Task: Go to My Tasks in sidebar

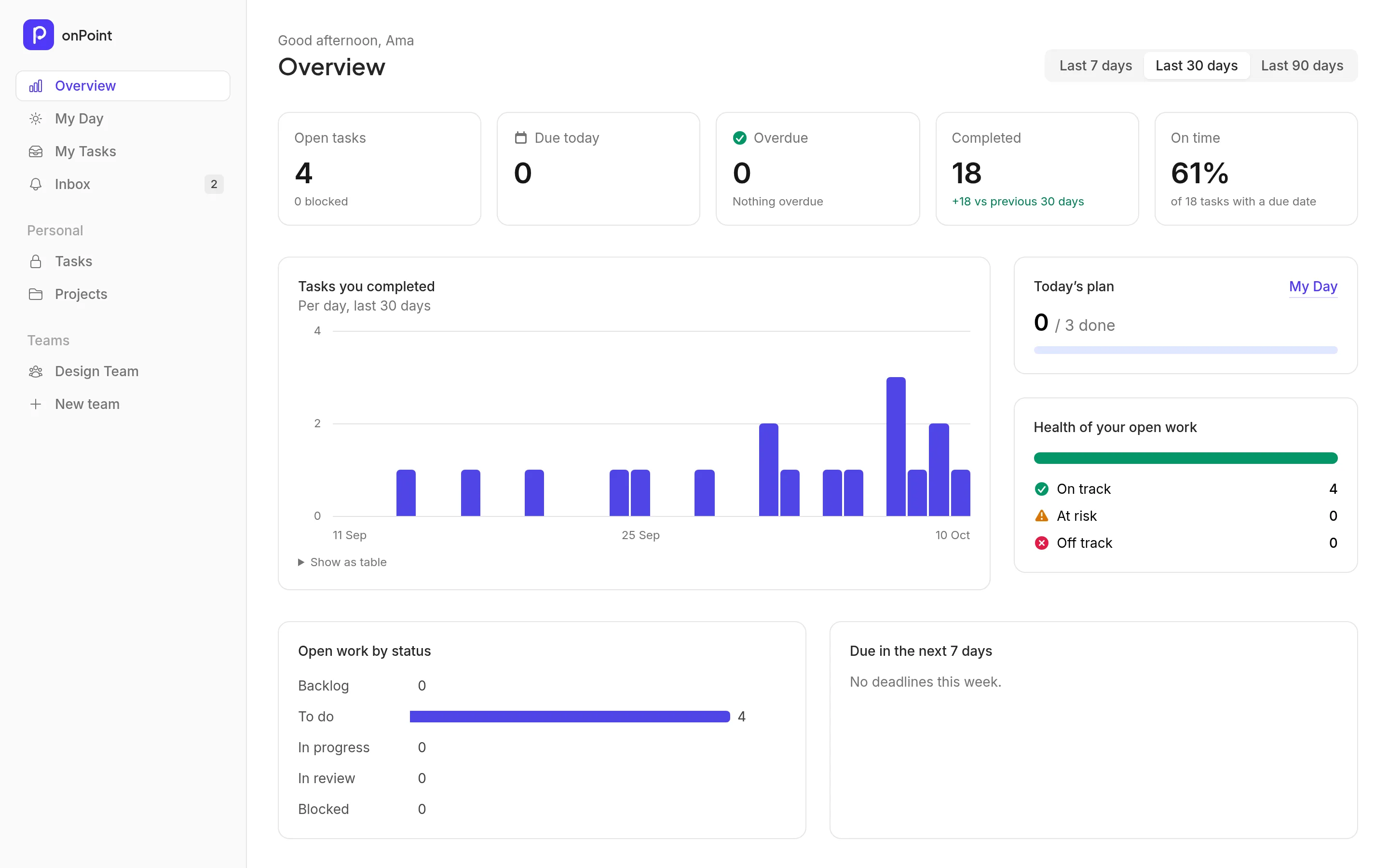Action: click(123, 151)
